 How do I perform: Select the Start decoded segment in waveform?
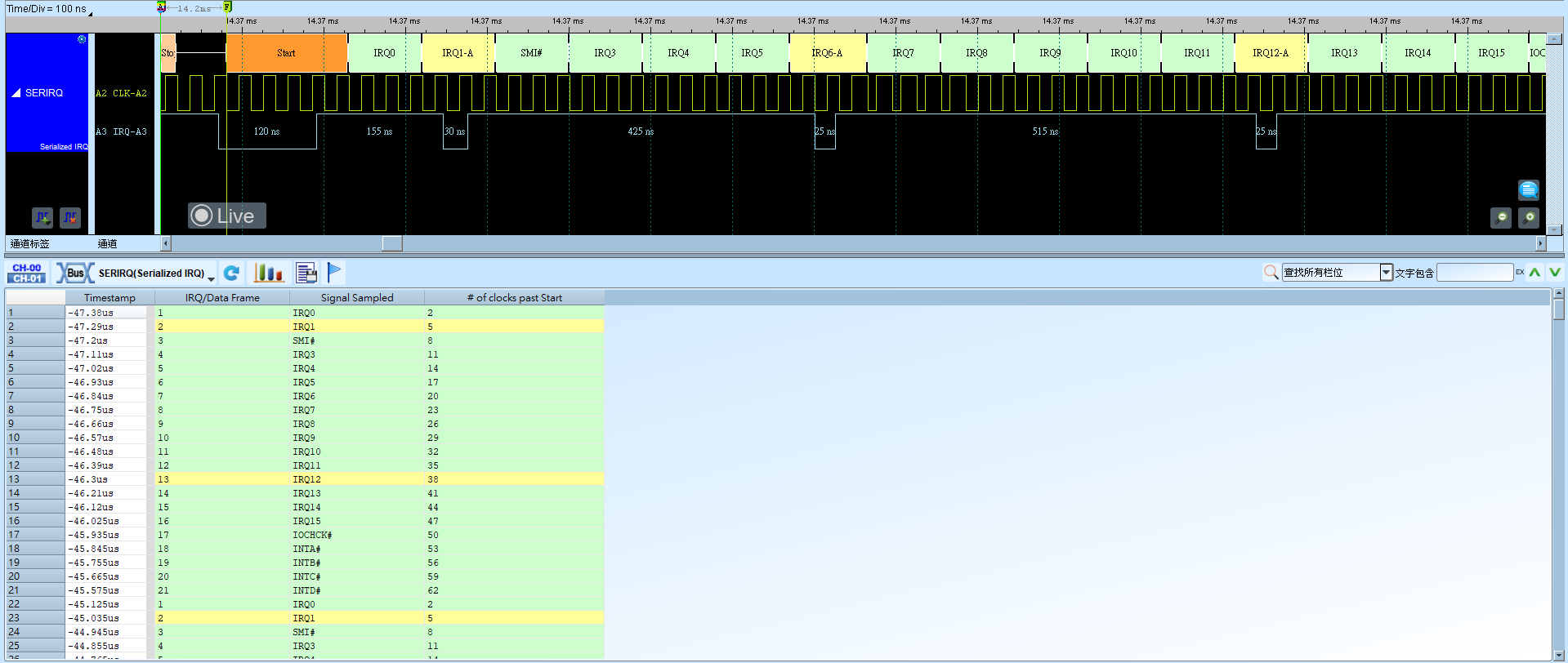tap(287, 53)
